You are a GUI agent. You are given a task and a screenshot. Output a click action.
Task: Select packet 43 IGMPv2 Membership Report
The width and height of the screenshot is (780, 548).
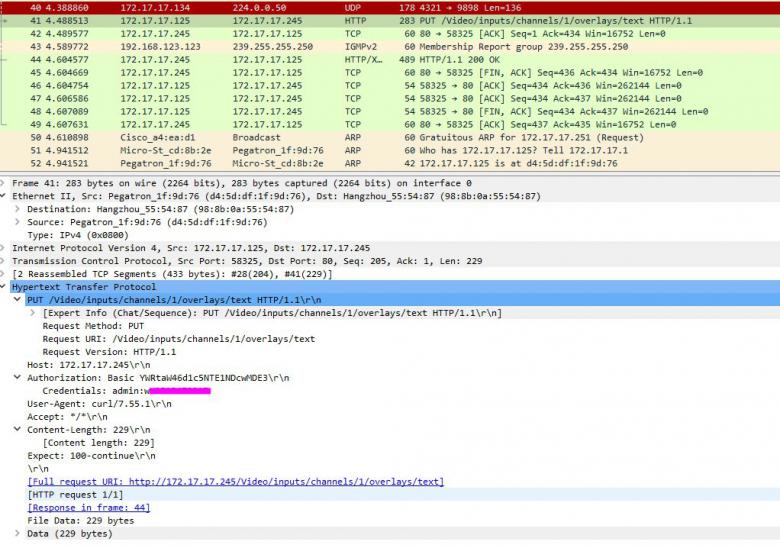pyautogui.click(x=390, y=46)
